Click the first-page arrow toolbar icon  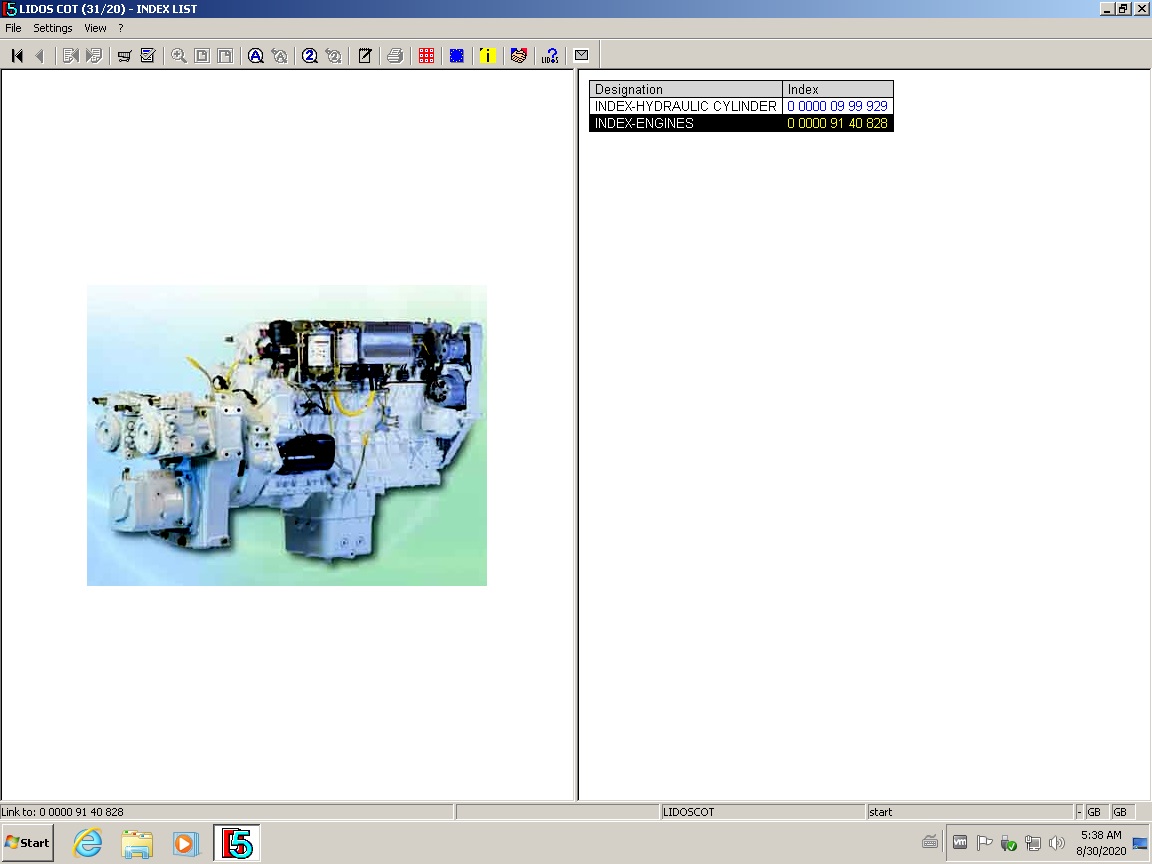coord(18,56)
